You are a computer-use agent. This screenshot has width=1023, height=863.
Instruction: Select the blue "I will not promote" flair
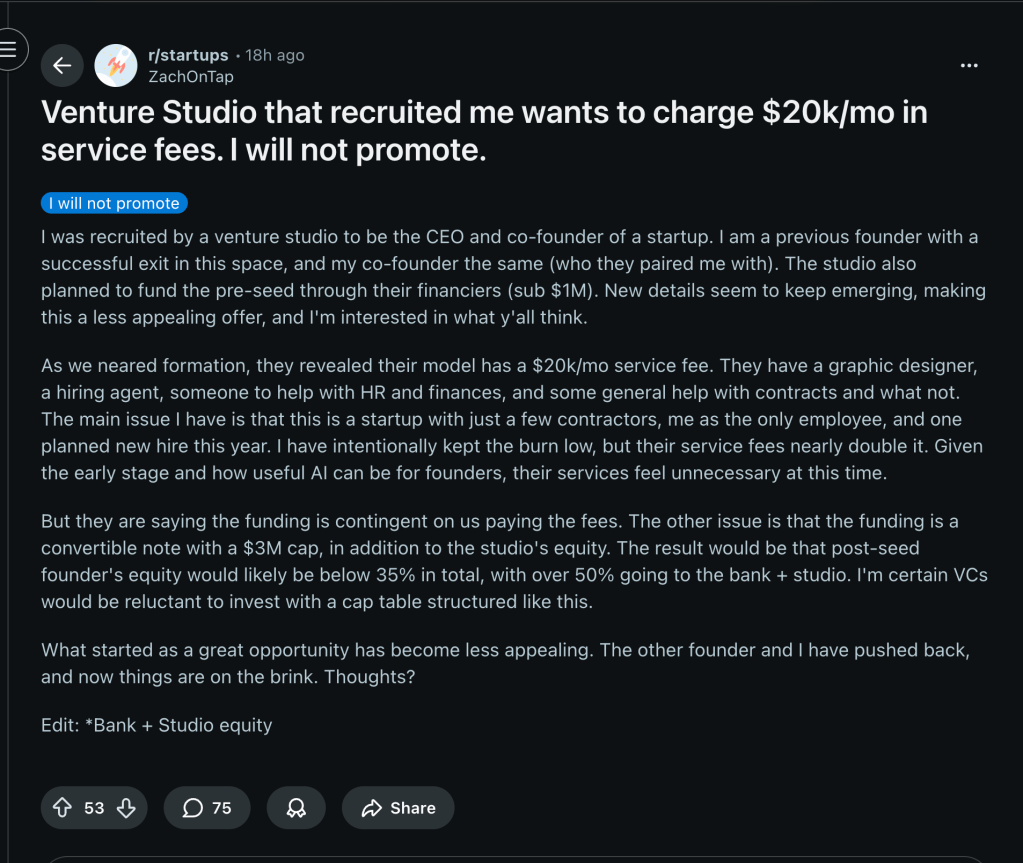(114, 203)
